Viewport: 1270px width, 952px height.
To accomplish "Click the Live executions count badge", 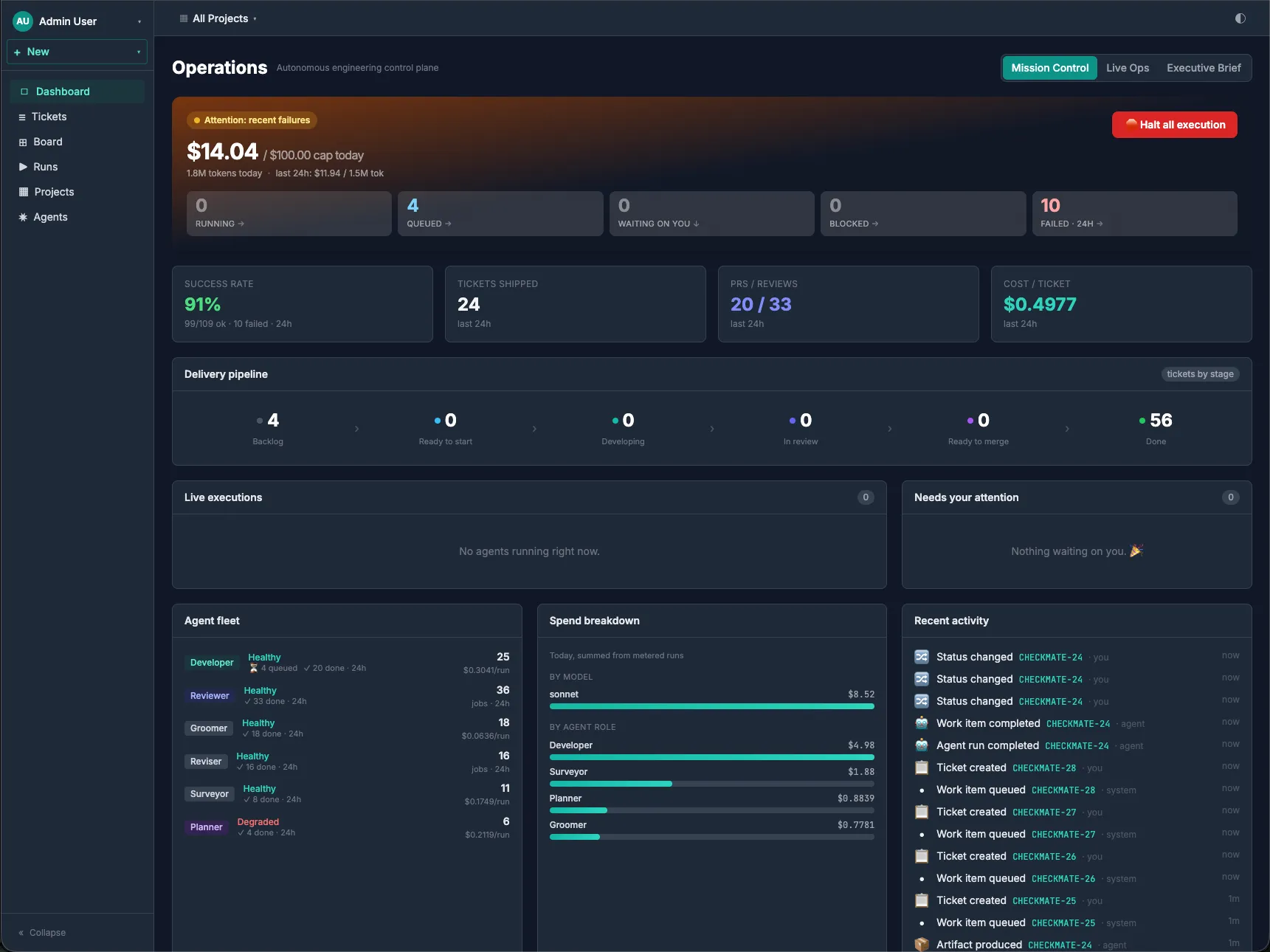I will click(x=866, y=497).
